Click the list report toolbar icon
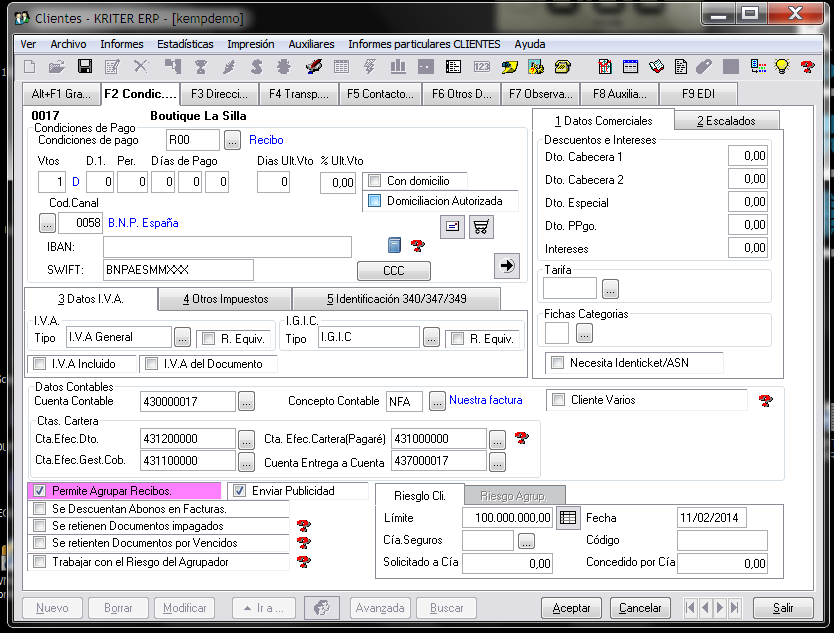834x633 pixels. coord(453,66)
